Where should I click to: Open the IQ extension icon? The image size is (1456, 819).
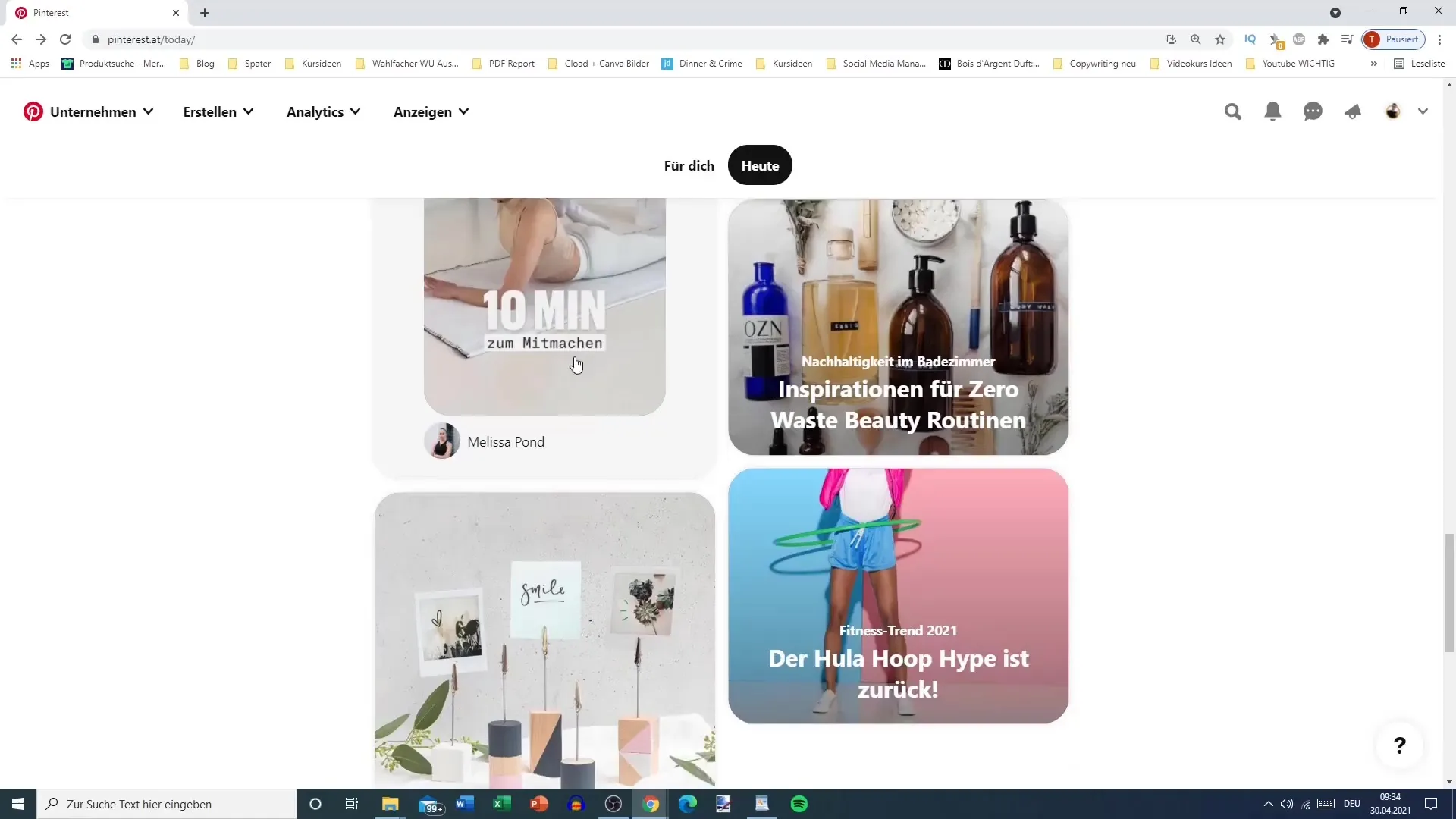[1250, 39]
